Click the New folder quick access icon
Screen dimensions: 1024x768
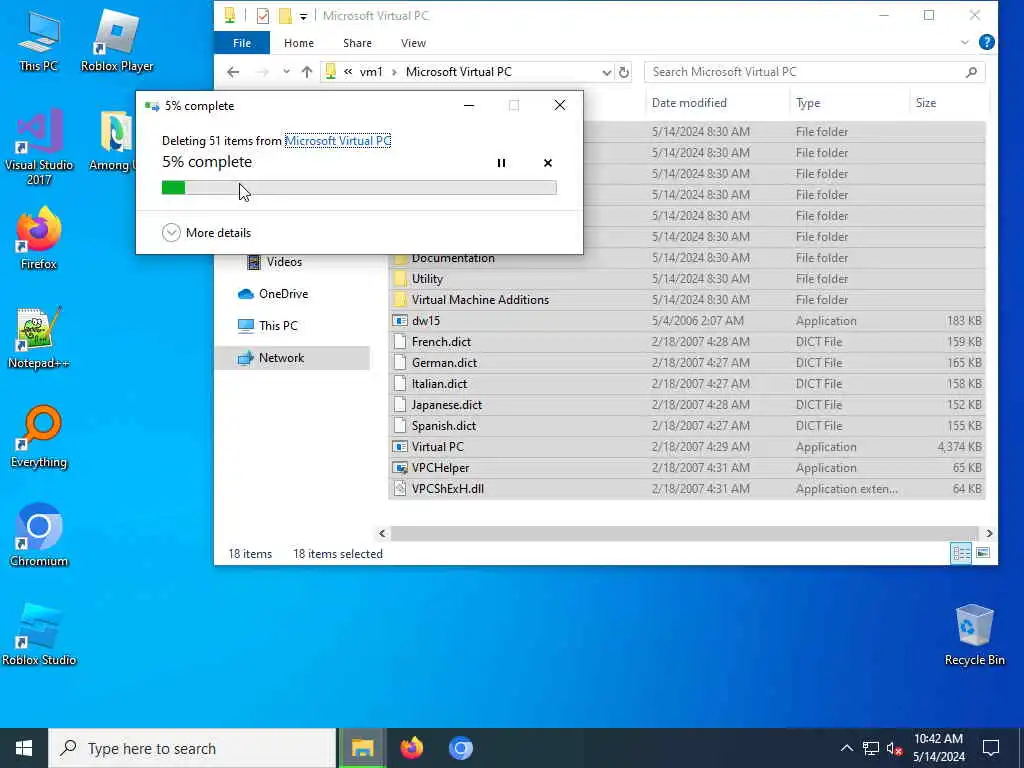pos(285,16)
